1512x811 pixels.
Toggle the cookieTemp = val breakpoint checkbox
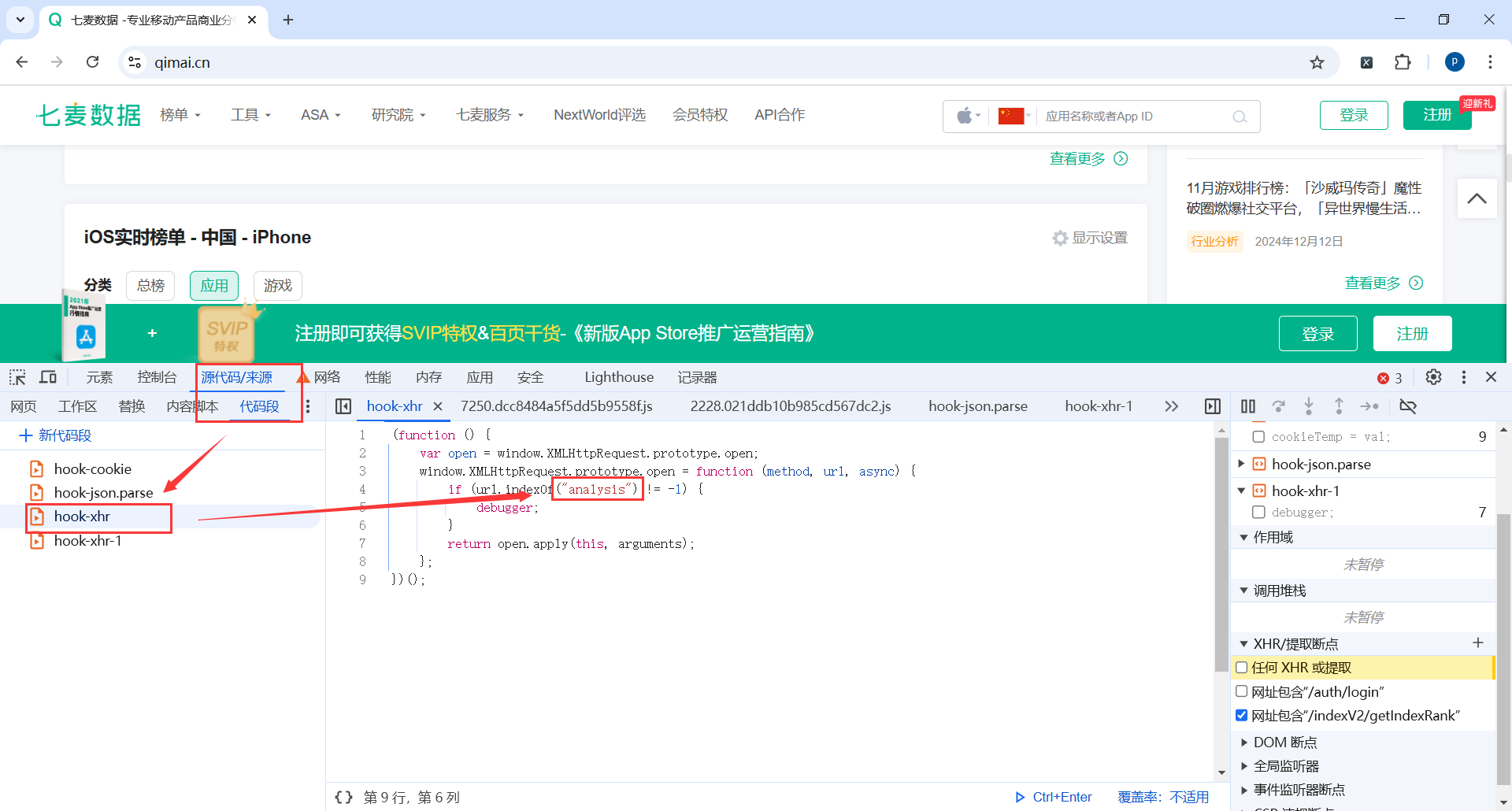tap(1258, 436)
